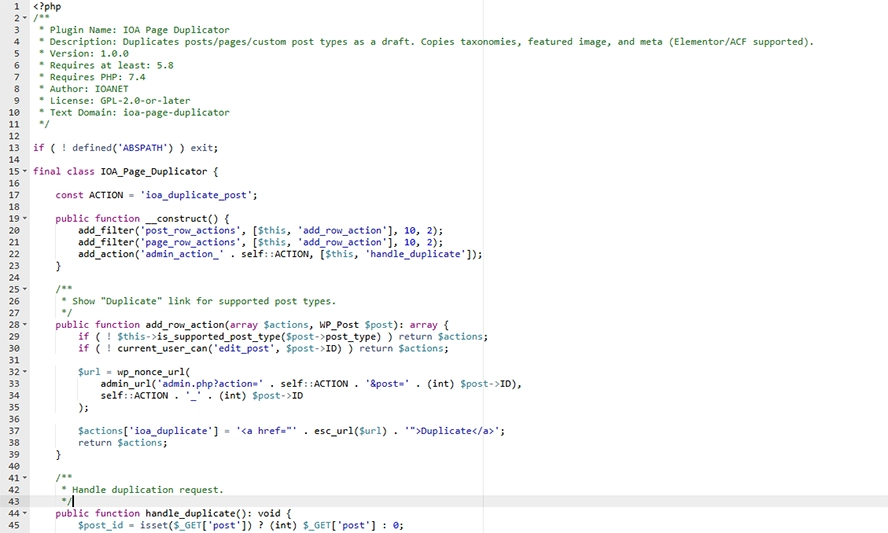Click line number 43 in gutter
This screenshot has height=533, width=888.
click(14, 501)
